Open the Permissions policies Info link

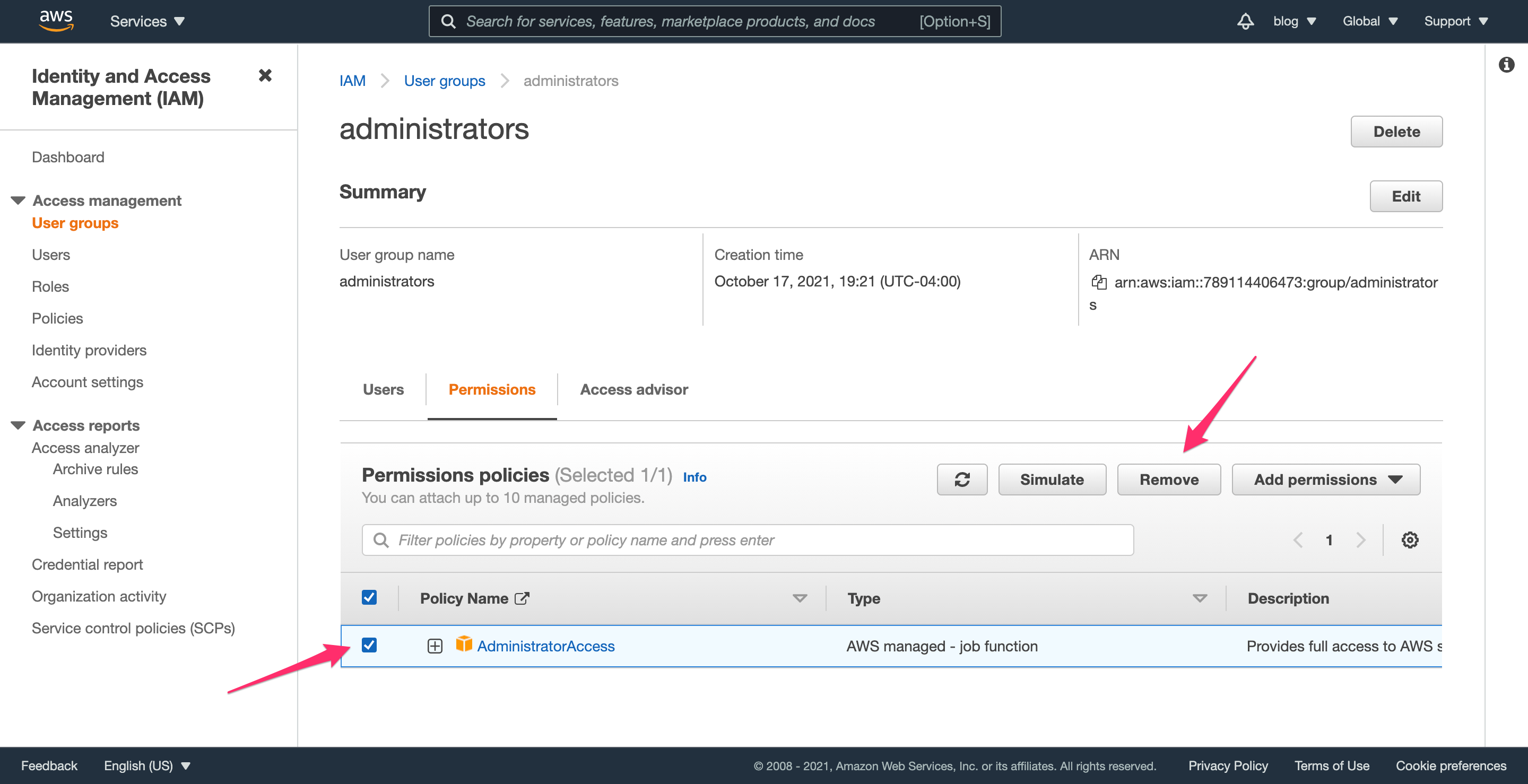point(694,477)
